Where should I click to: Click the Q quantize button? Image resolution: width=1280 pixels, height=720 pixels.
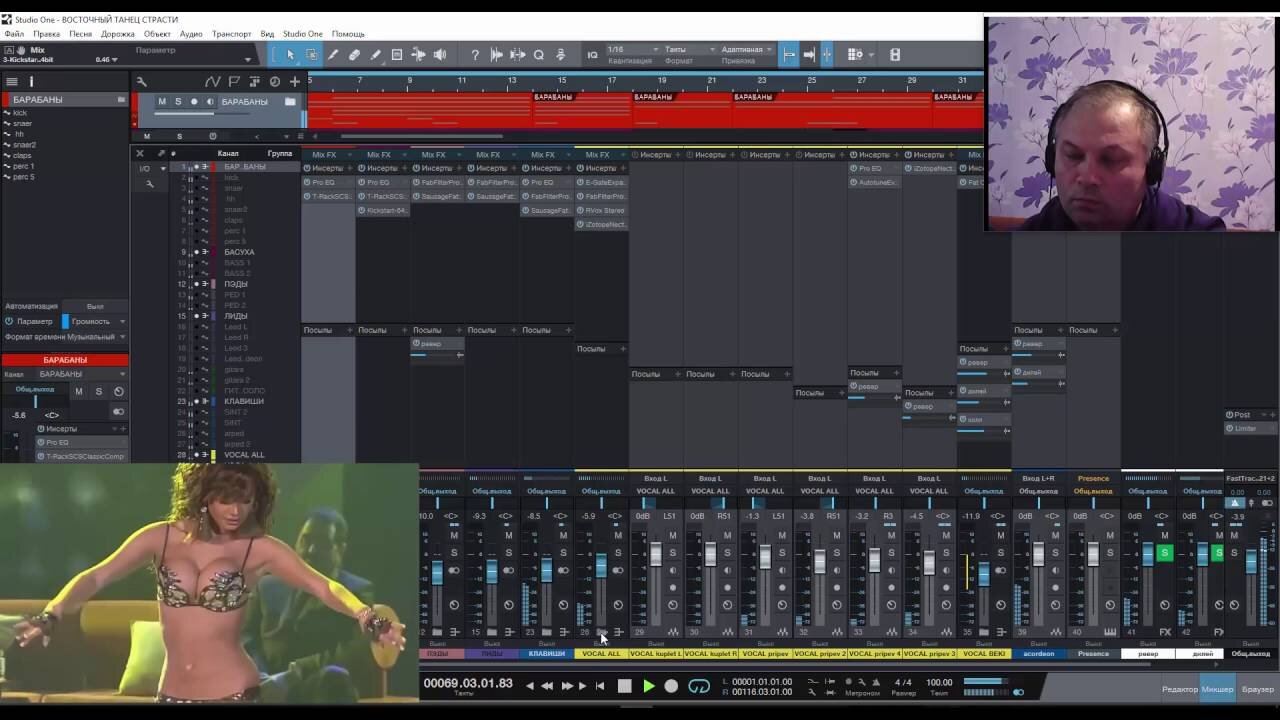(539, 55)
